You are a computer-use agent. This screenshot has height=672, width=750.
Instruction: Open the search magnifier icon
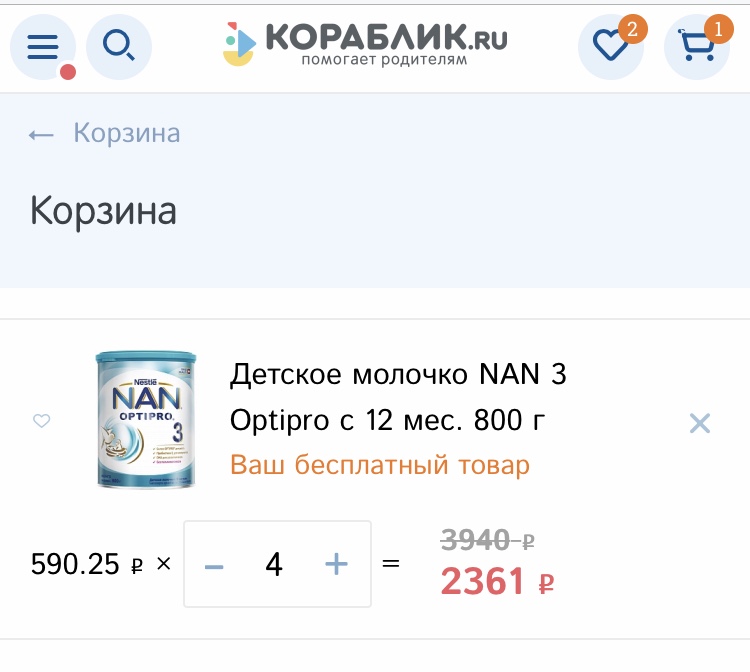pyautogui.click(x=119, y=47)
